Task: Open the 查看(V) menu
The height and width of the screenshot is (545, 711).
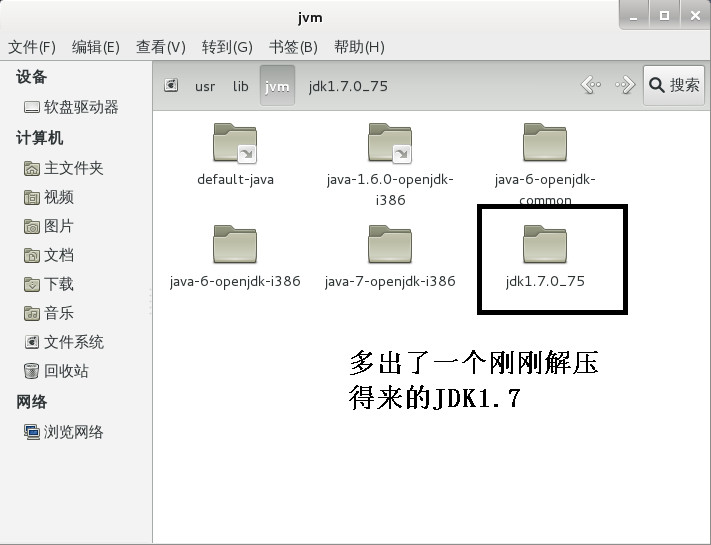Action: point(161,47)
